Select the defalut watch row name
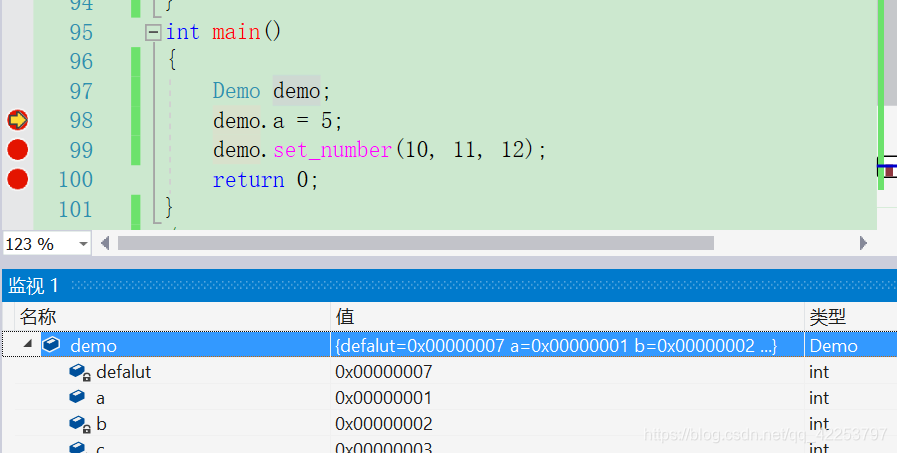Image resolution: width=897 pixels, height=453 pixels. point(124,372)
